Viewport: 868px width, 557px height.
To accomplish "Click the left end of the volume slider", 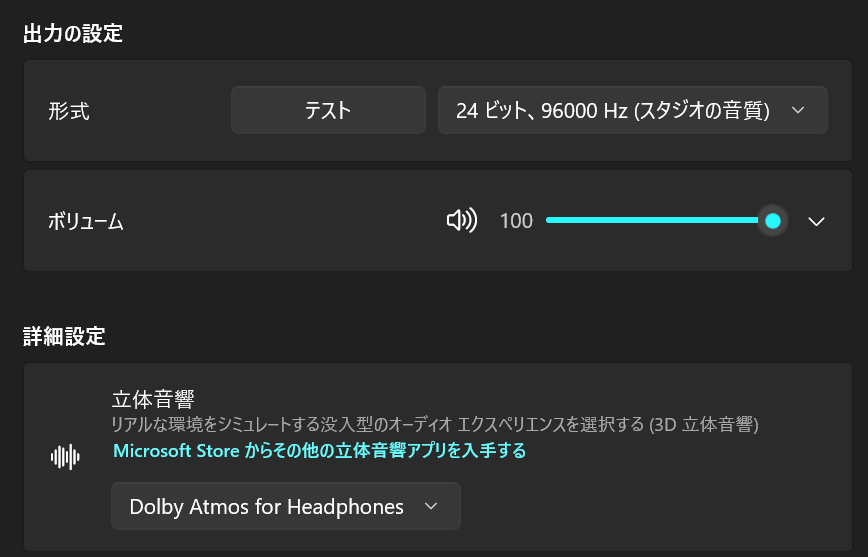I will coord(549,221).
